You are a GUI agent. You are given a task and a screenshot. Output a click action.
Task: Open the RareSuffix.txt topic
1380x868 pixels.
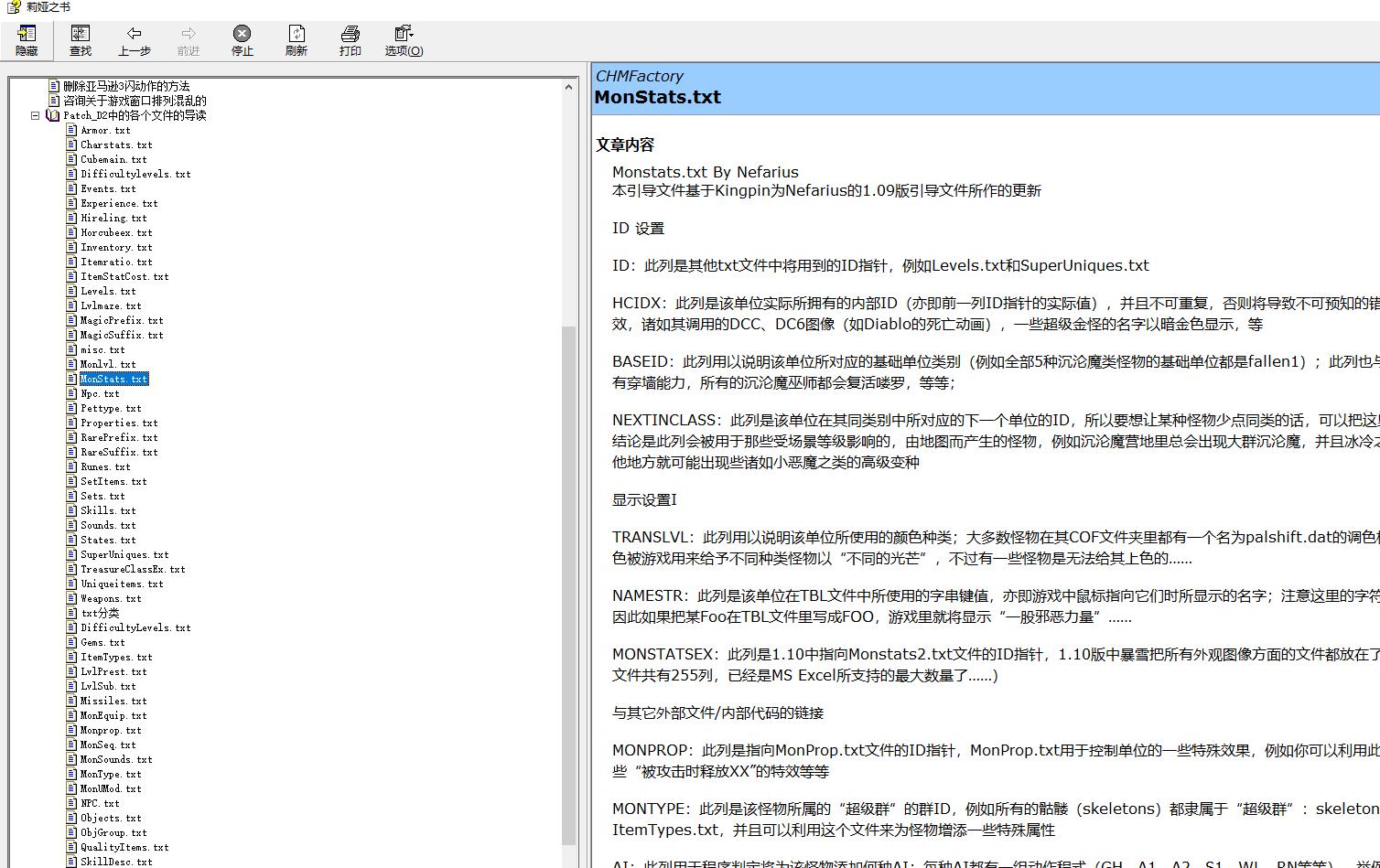coord(119,452)
